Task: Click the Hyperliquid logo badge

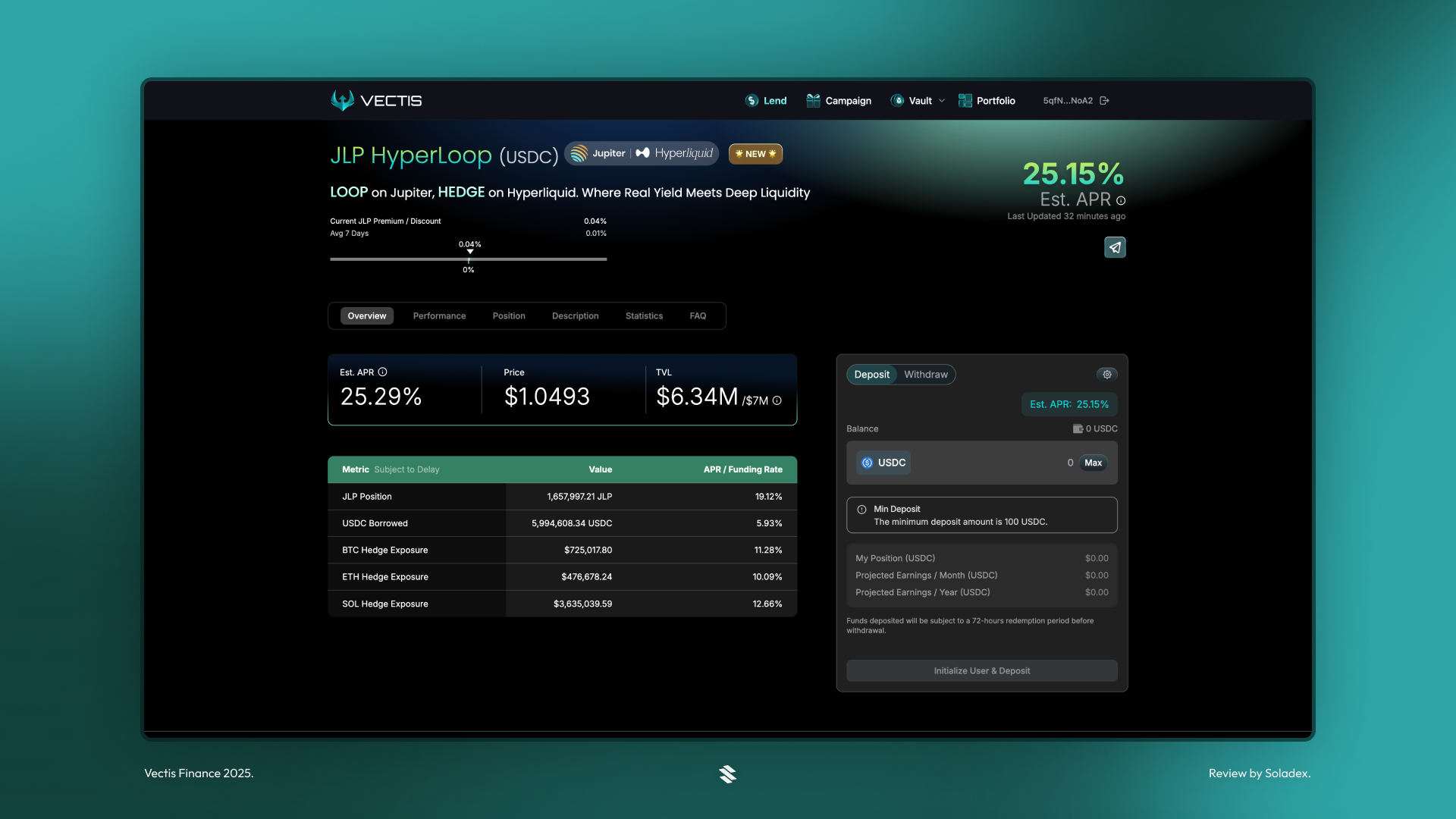Action: point(674,153)
